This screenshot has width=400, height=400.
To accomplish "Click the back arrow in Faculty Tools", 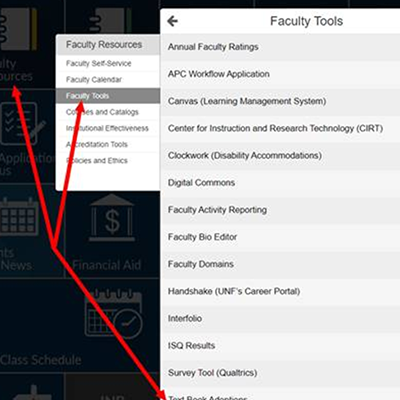I will 172,21.
